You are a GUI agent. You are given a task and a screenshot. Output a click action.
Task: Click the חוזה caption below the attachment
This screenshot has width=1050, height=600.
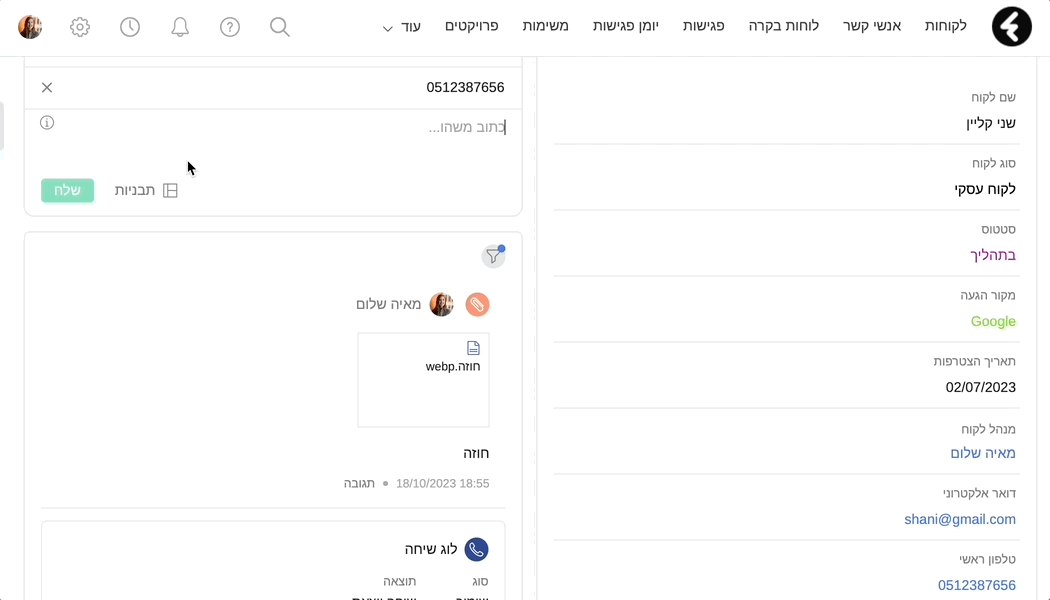[x=476, y=453]
